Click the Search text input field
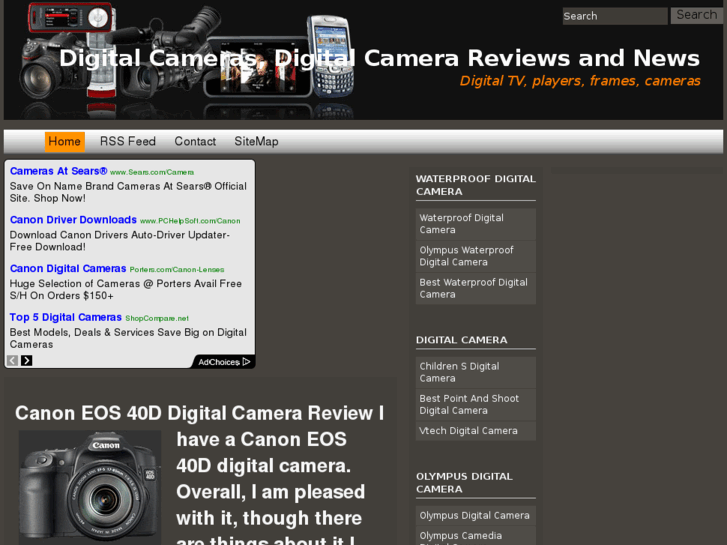This screenshot has width=727, height=545. tap(615, 16)
